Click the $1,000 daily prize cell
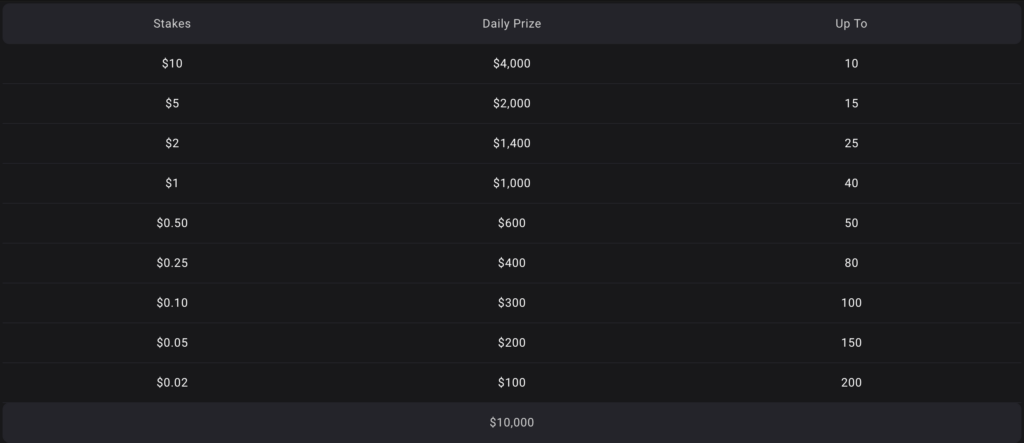 [511, 183]
